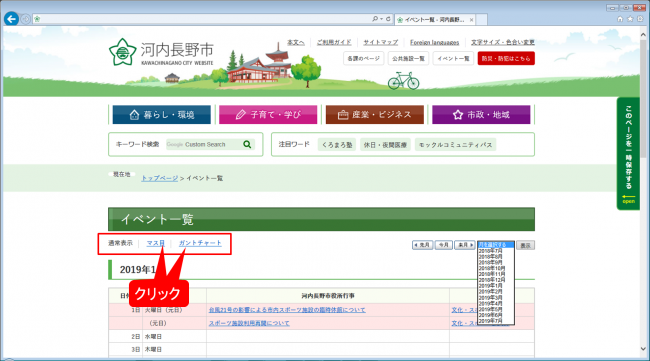Viewport: 650px width, 361px height.
Task: Click the 休日・夜間医療 featured keyword
Action: [385, 145]
